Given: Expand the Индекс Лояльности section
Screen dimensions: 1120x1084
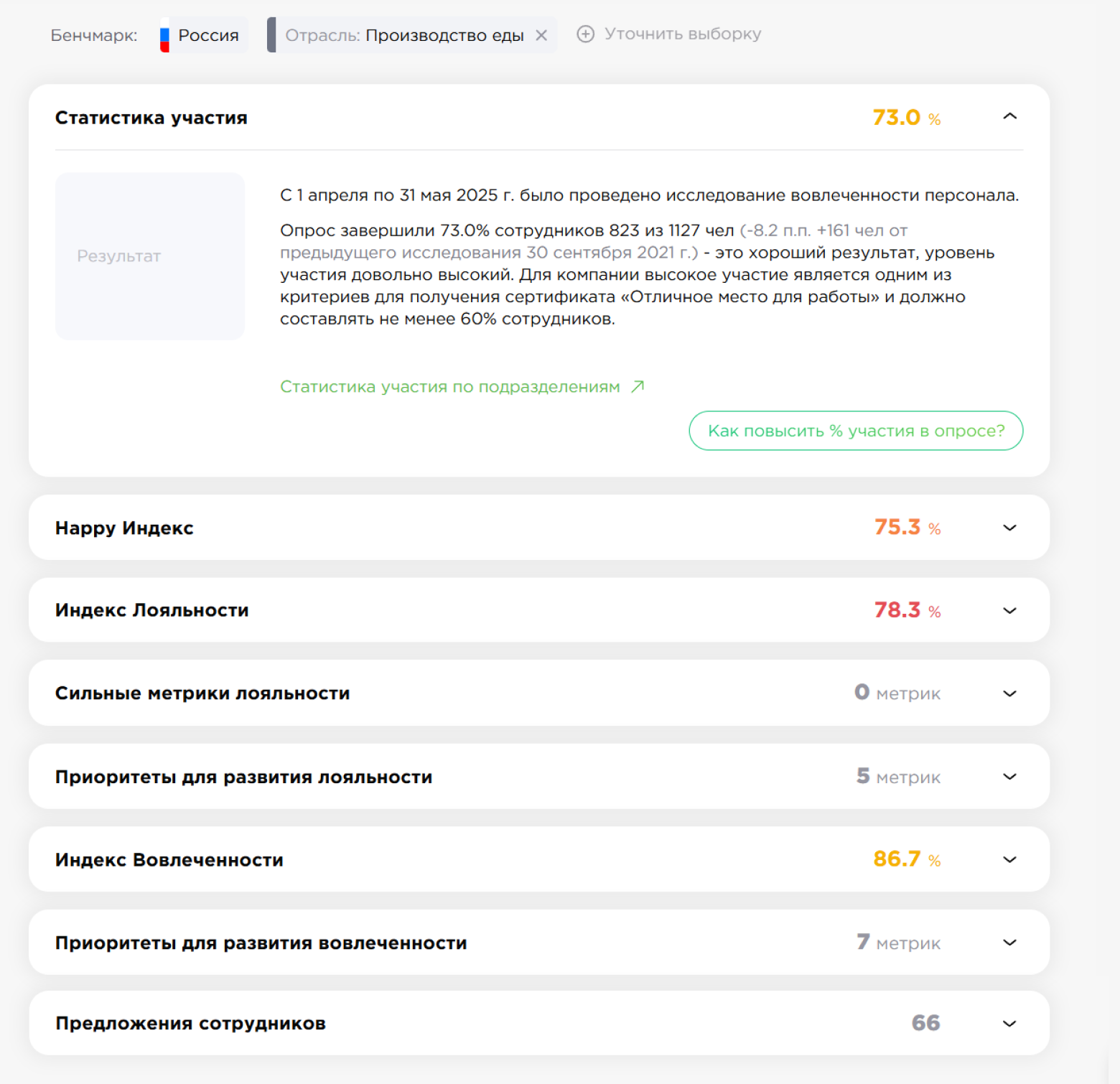Looking at the screenshot, I should pyautogui.click(x=1009, y=611).
